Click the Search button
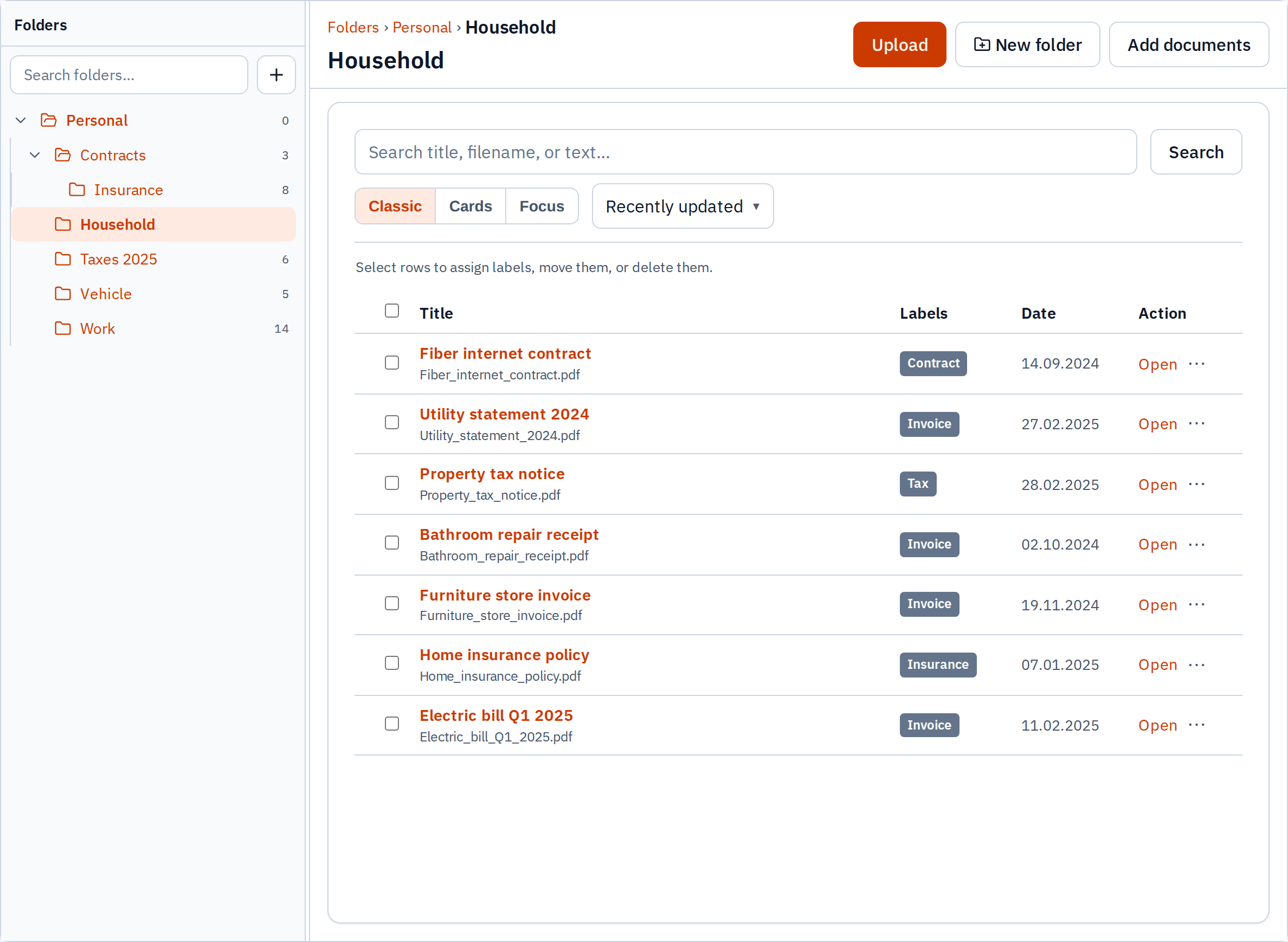This screenshot has width=1288, height=942. (1196, 152)
